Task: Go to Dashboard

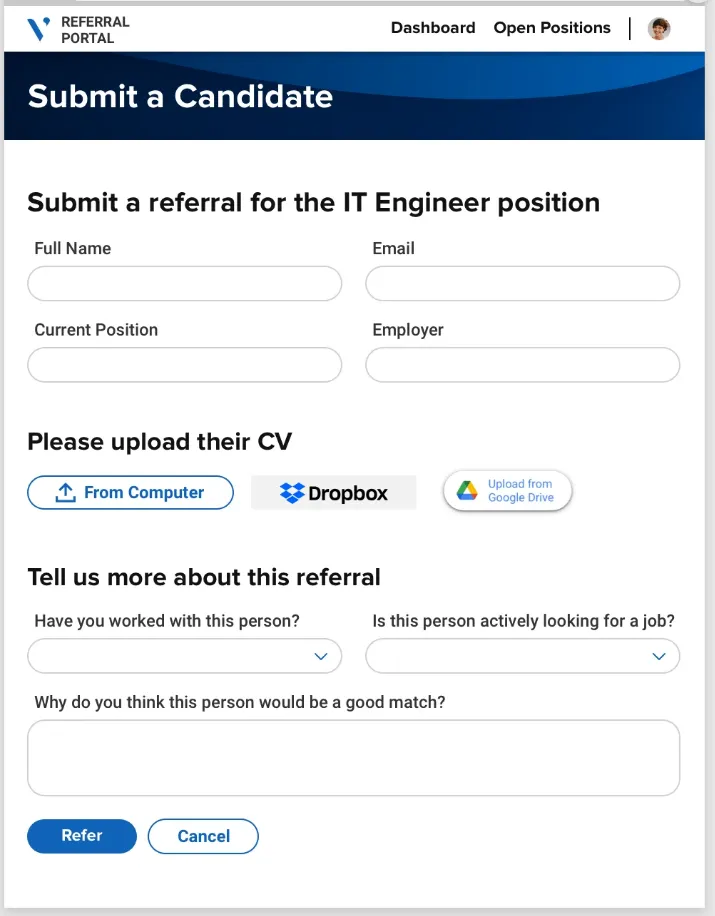Action: pos(433,28)
